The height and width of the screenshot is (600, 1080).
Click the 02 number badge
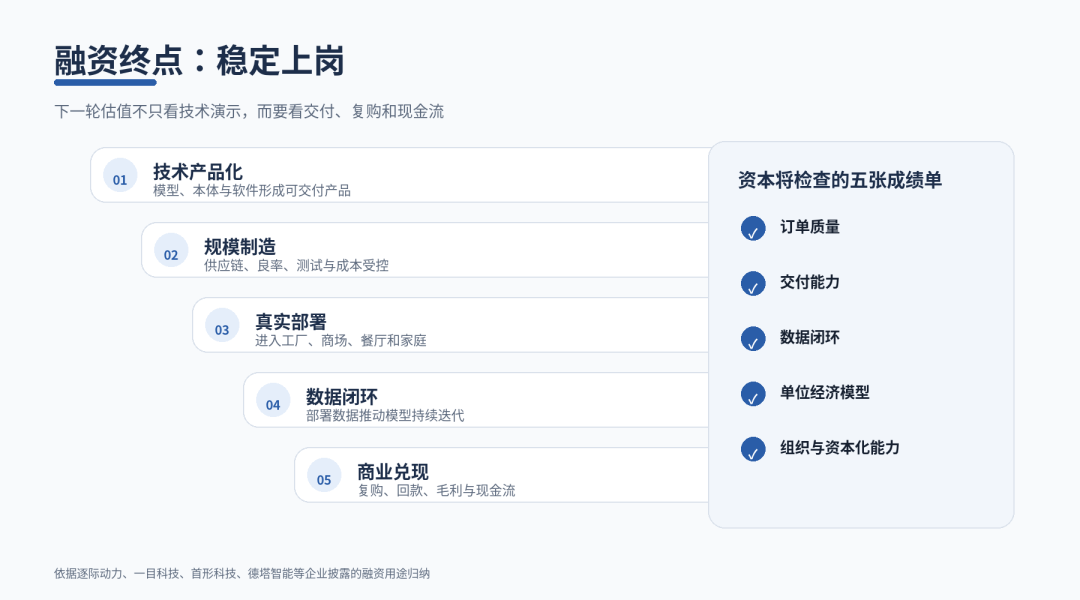171,250
